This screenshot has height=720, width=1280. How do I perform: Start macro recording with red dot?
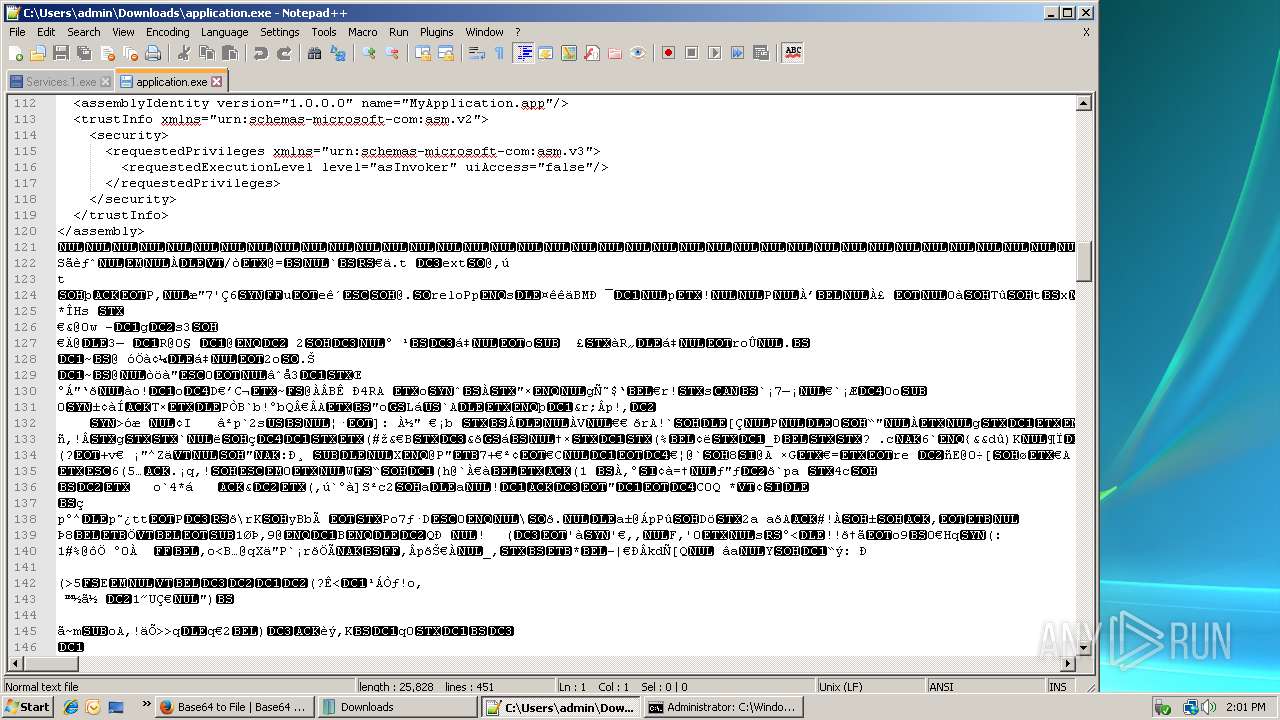[x=669, y=53]
